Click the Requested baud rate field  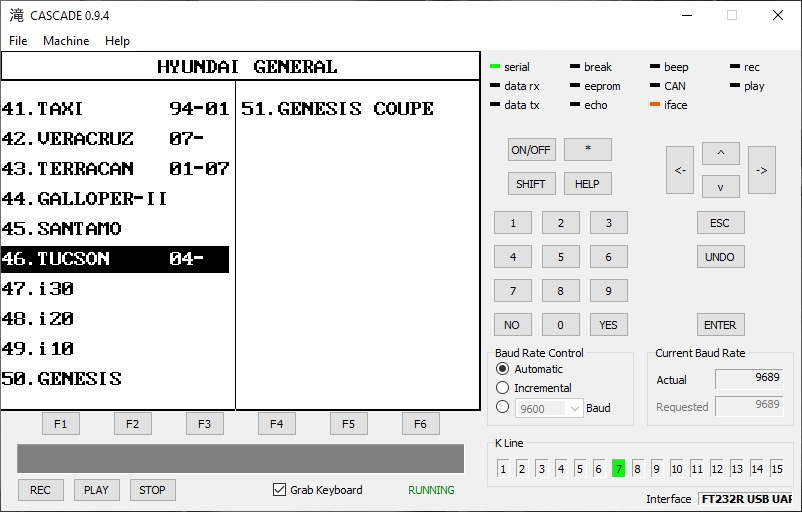click(x=749, y=406)
